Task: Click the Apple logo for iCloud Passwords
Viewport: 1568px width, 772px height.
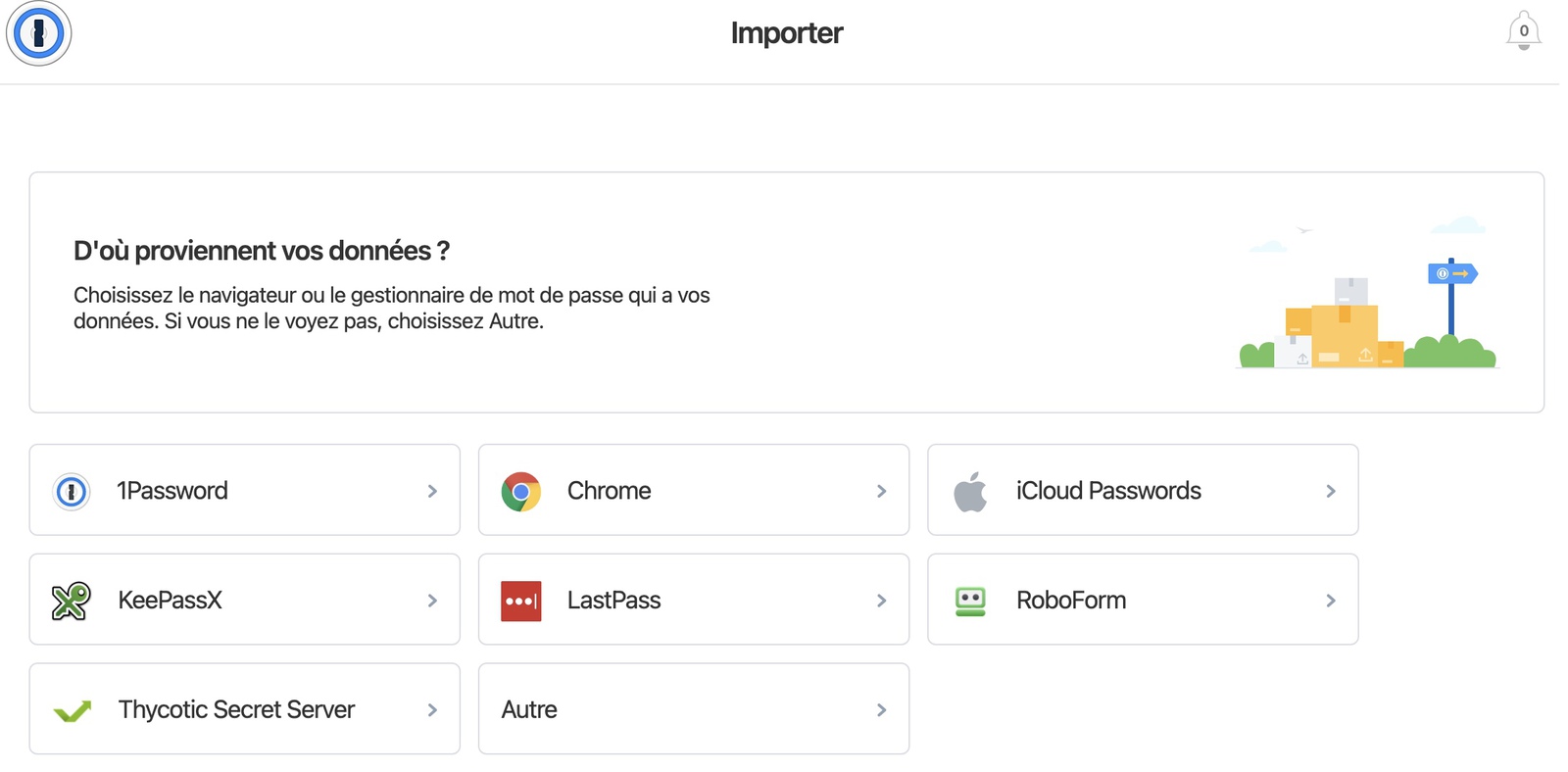Action: 970,491
